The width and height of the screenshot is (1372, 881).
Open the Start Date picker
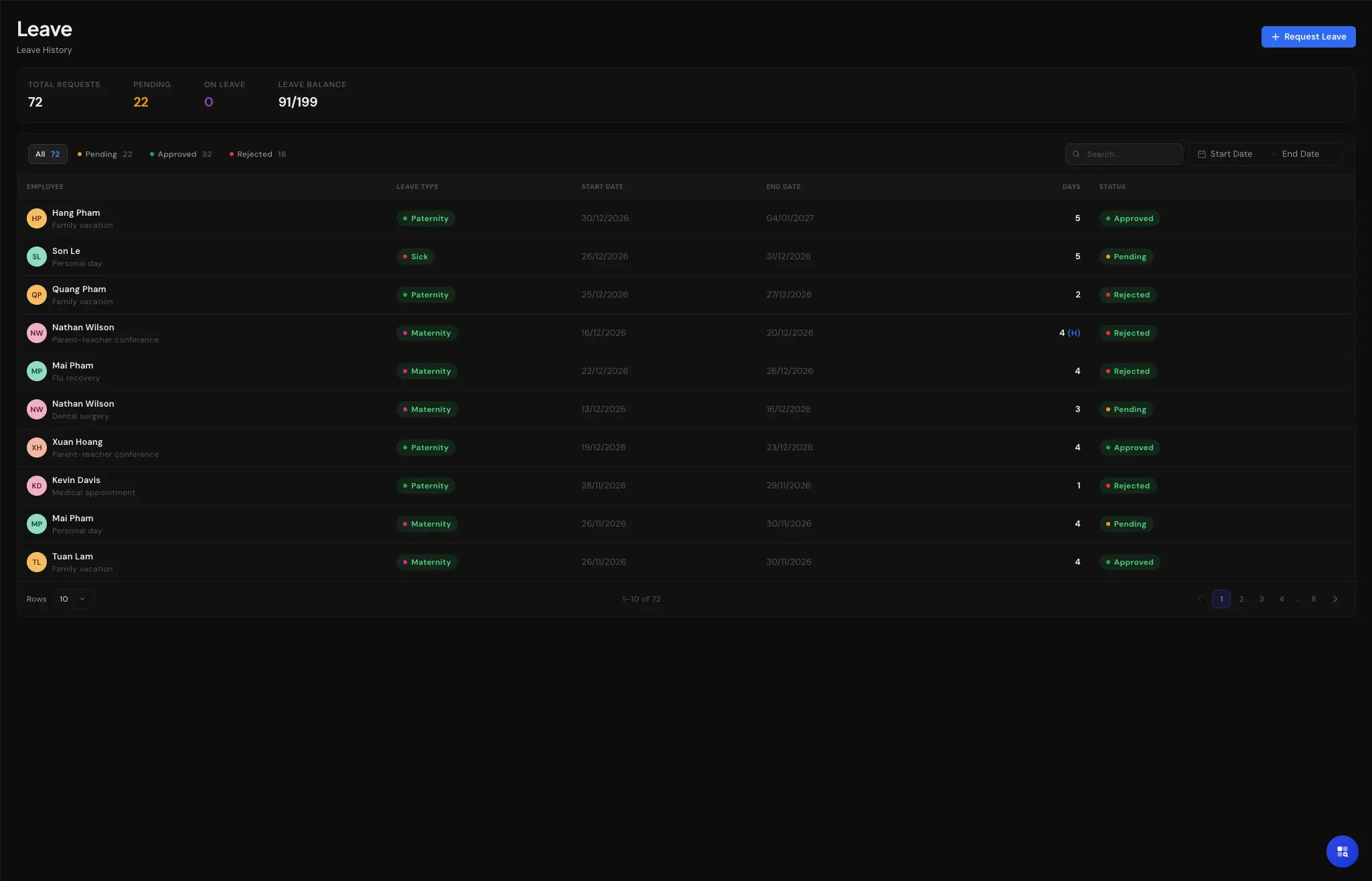pyautogui.click(x=1231, y=154)
